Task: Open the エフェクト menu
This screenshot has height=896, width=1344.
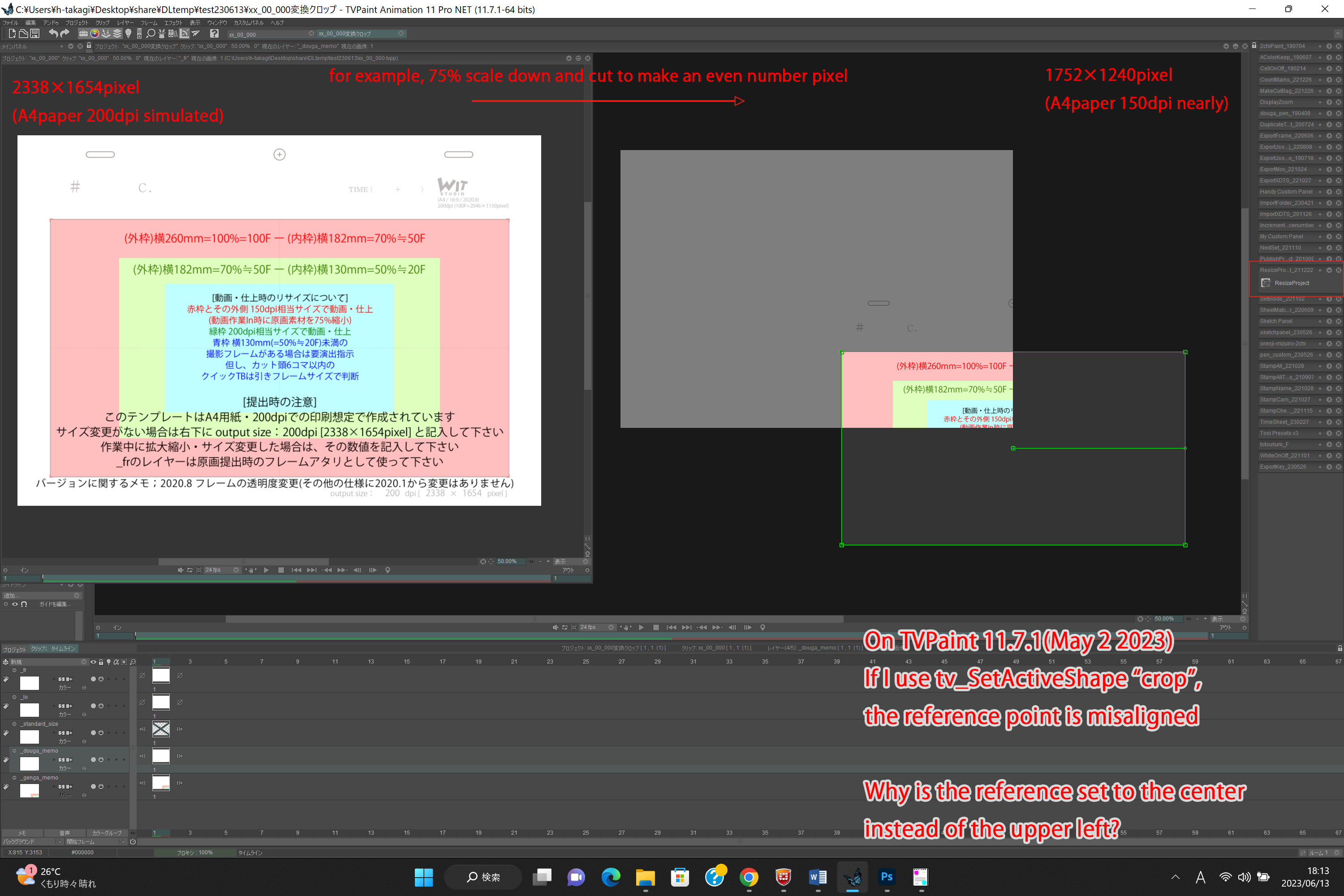Action: [173, 23]
